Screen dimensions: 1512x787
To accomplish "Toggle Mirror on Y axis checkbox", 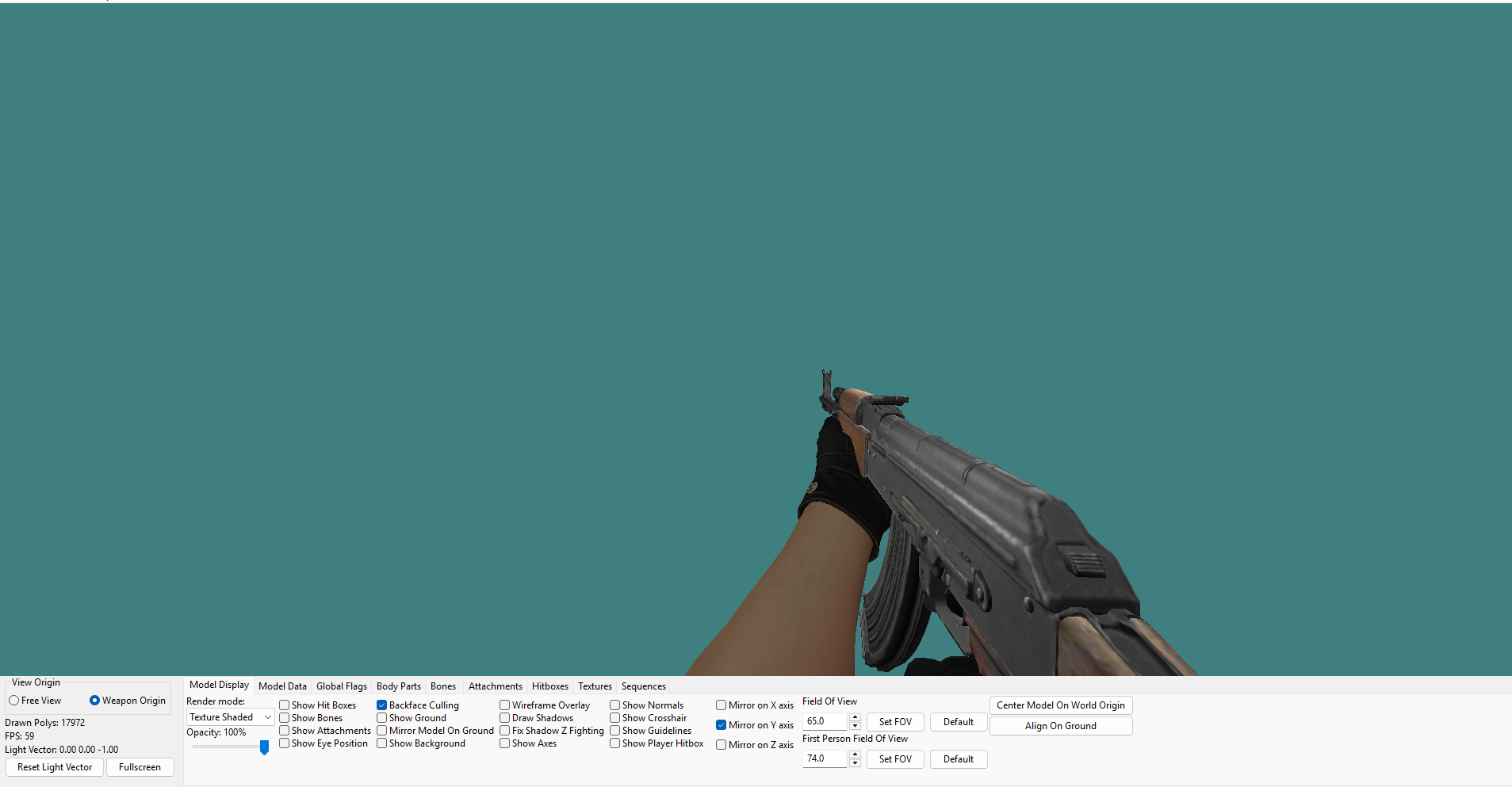I will pyautogui.click(x=721, y=725).
